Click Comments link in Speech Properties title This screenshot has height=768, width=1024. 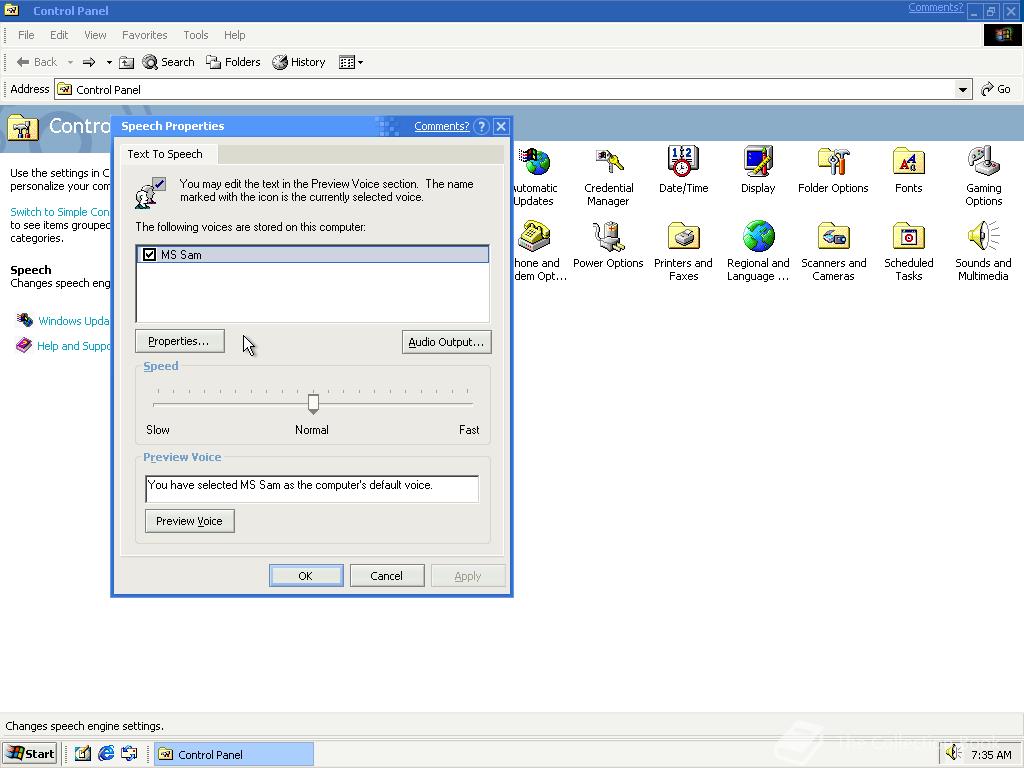pyautogui.click(x=441, y=127)
